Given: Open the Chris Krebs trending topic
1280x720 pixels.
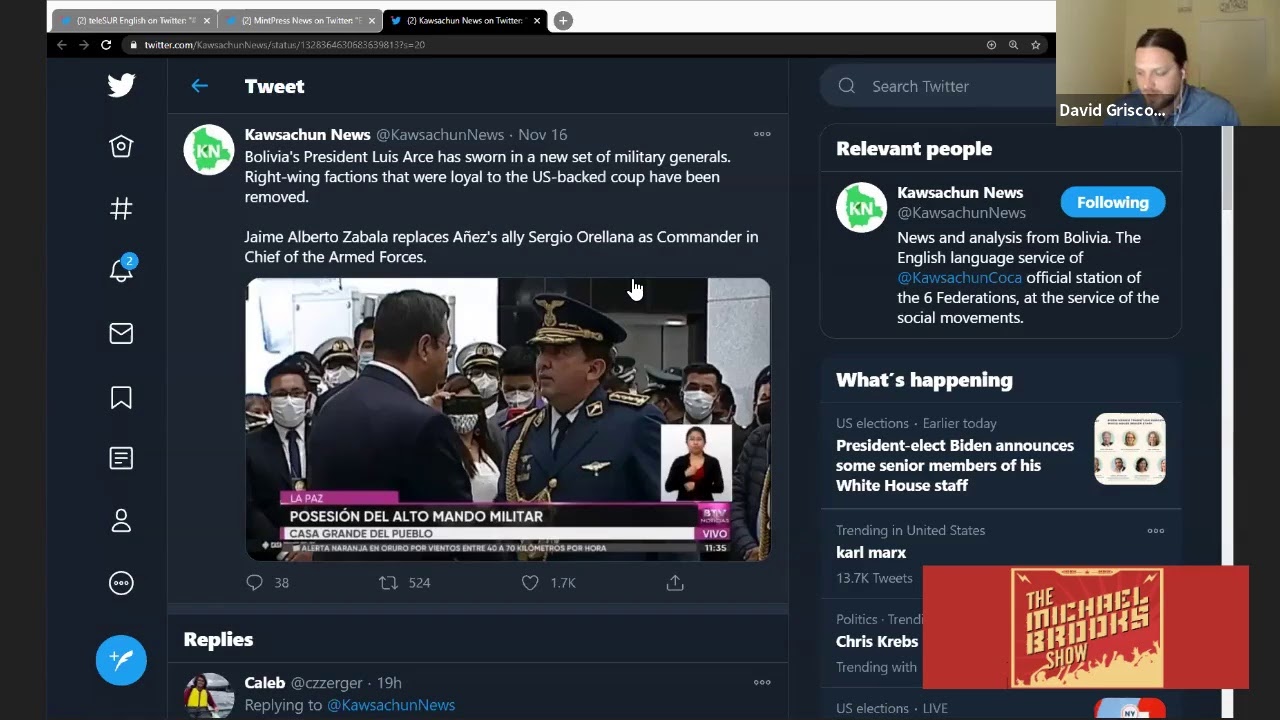Looking at the screenshot, I should [877, 642].
